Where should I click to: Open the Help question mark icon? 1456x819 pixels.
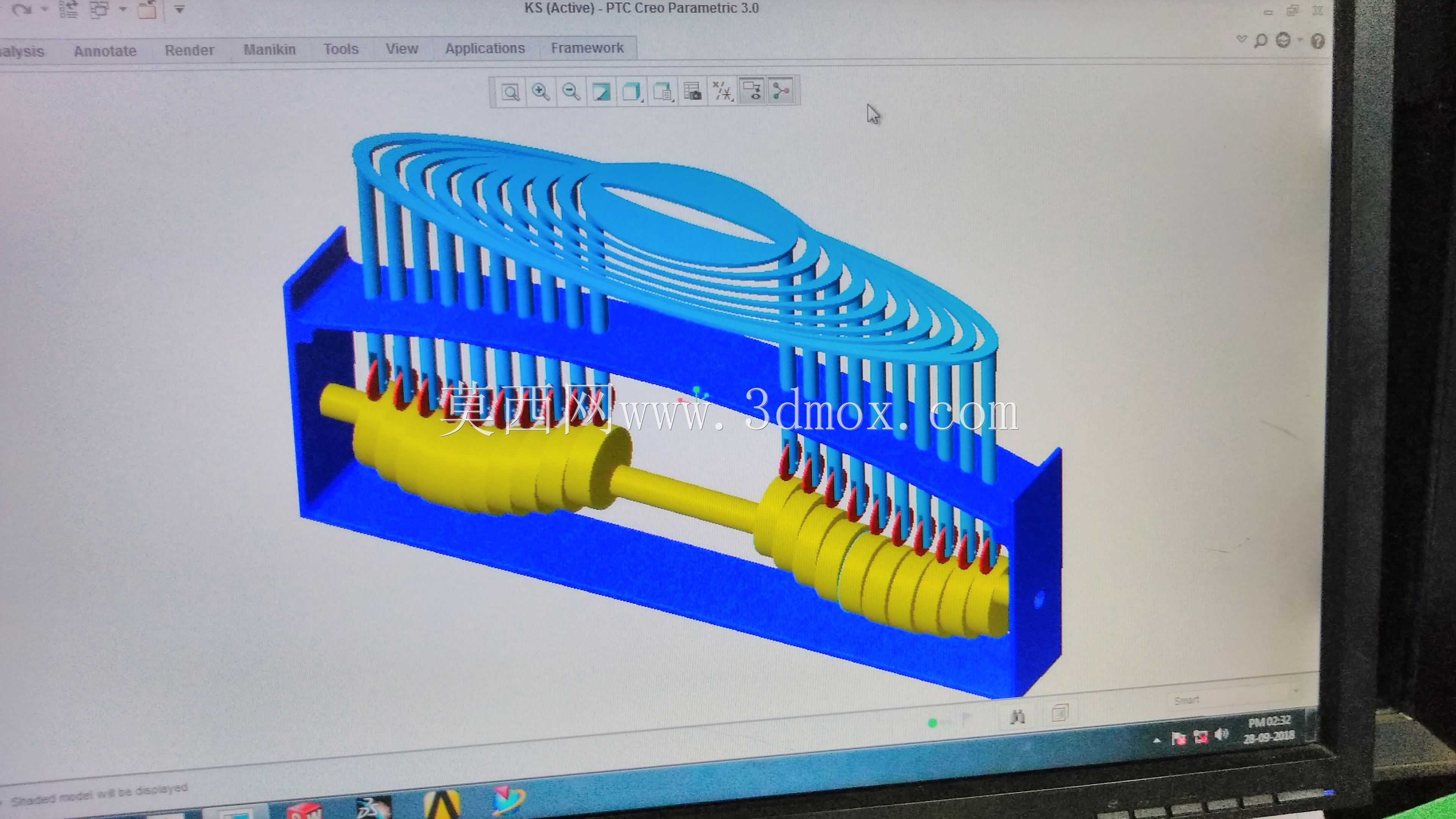(x=1318, y=41)
